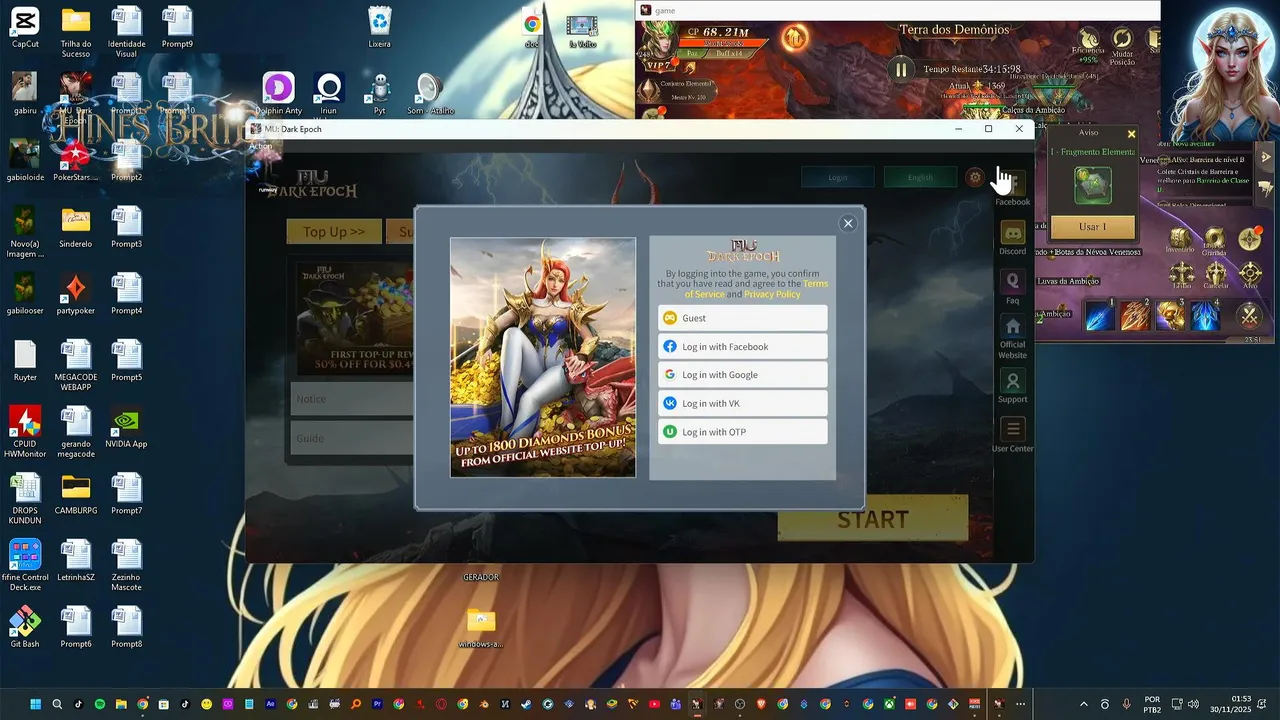Select the Lixeira recycle bin icon
This screenshot has width=1280, height=720.
click(379, 28)
